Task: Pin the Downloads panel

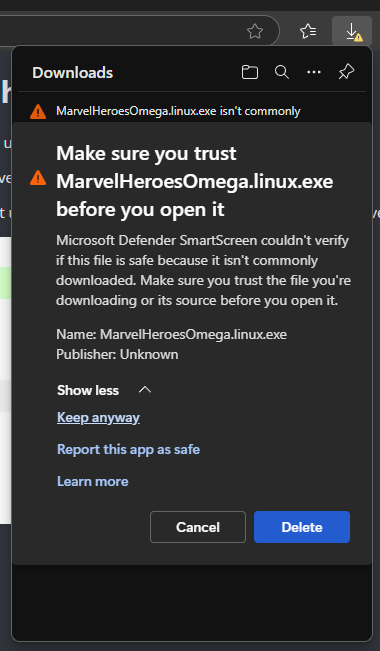Action: (346, 72)
